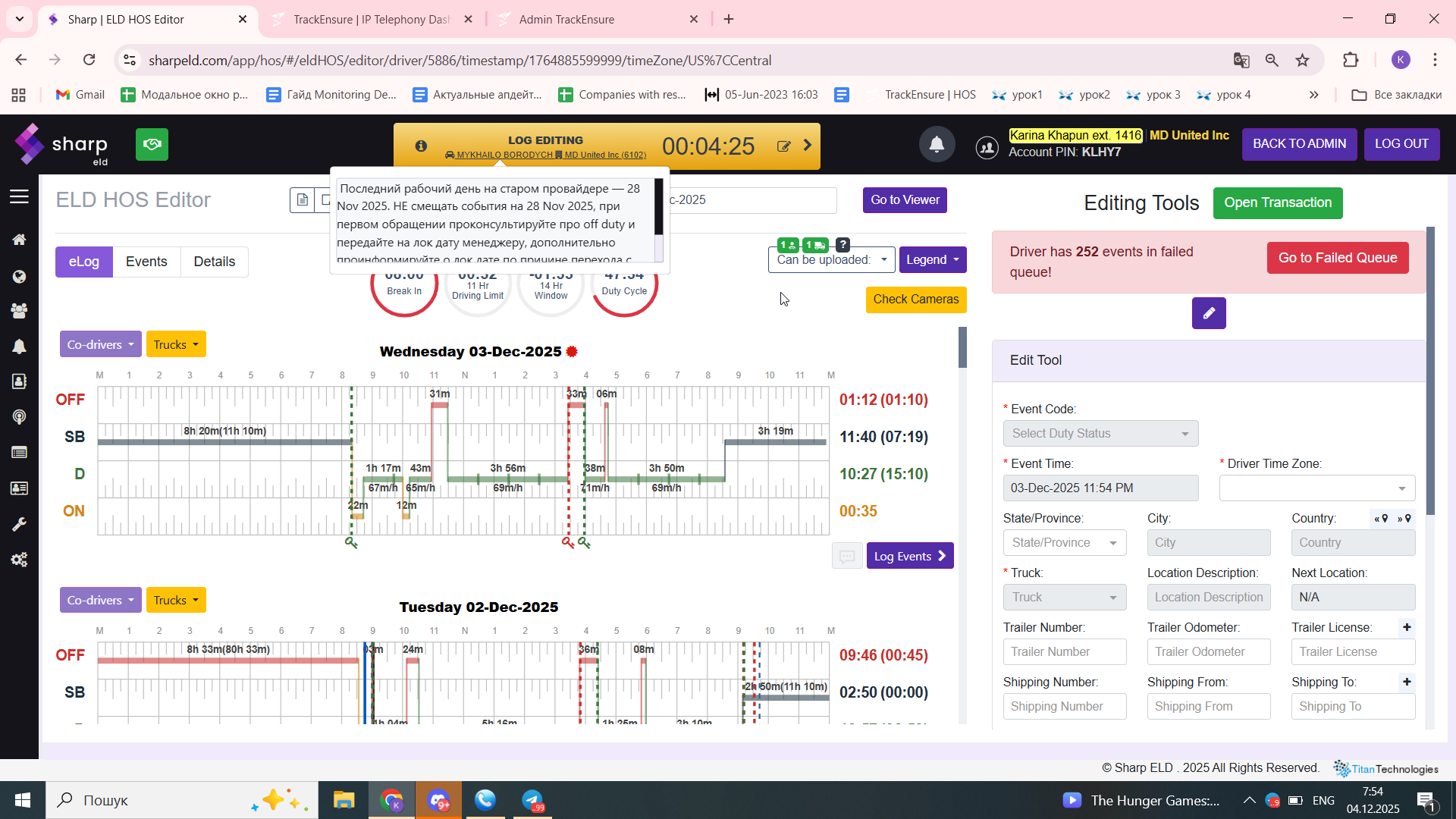The width and height of the screenshot is (1456, 819).
Task: Switch to the Details tab
Action: point(214,262)
